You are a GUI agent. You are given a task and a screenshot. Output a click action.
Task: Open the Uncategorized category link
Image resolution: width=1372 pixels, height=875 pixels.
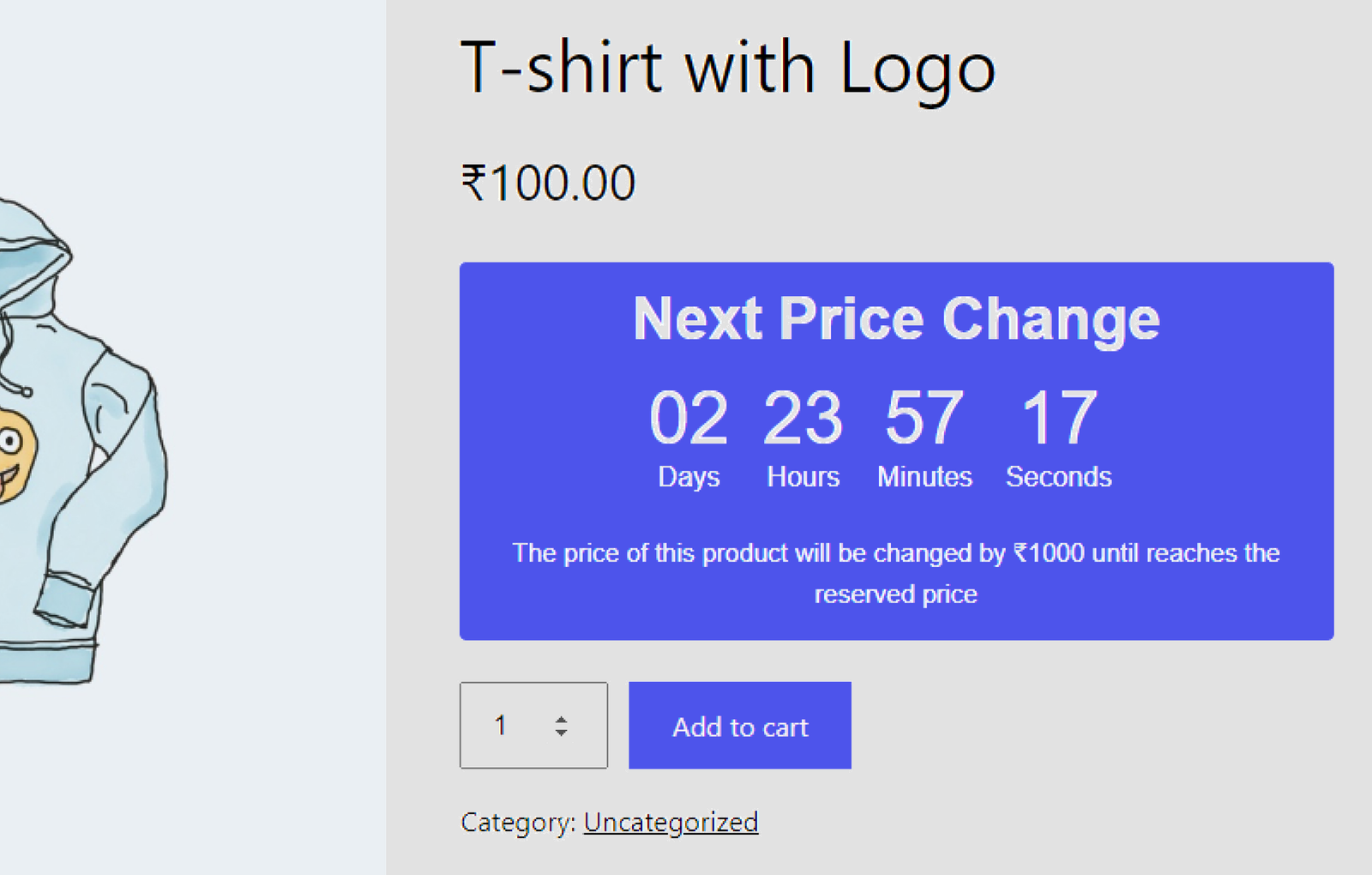(671, 822)
